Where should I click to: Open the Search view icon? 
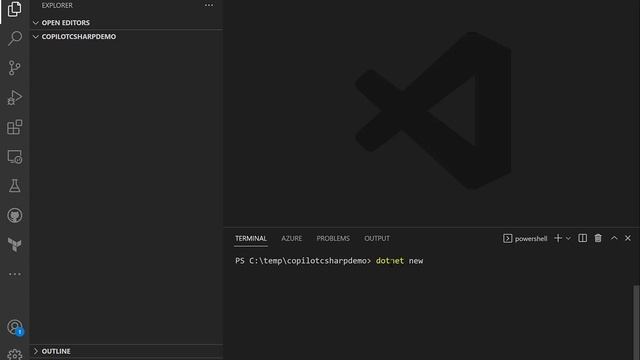[15, 38]
